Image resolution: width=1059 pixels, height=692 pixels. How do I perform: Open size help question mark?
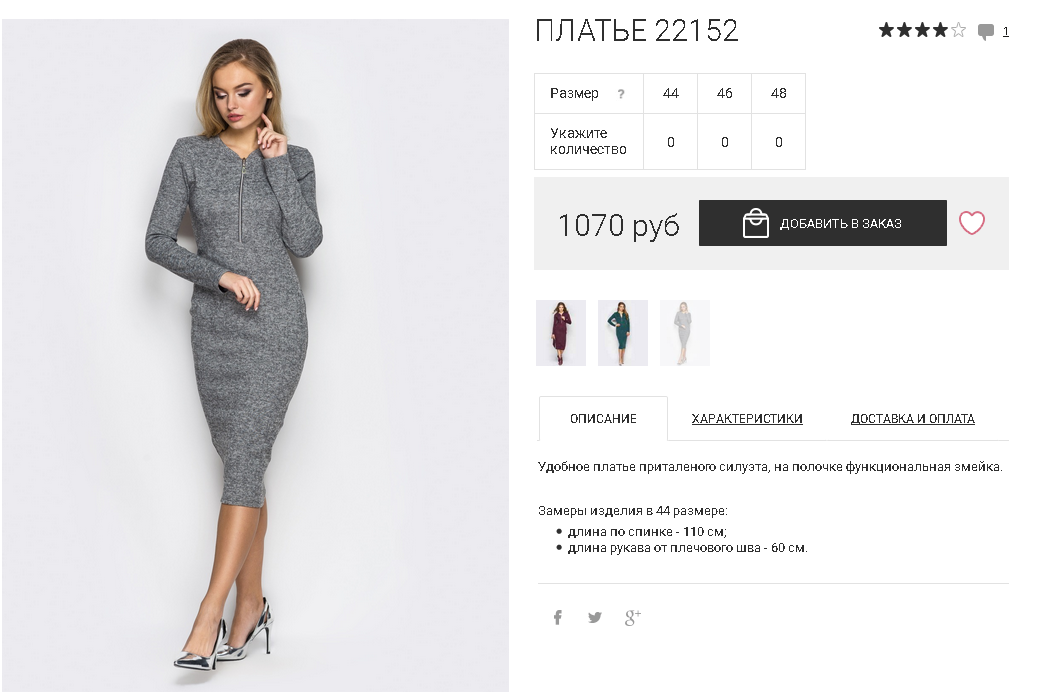point(621,94)
